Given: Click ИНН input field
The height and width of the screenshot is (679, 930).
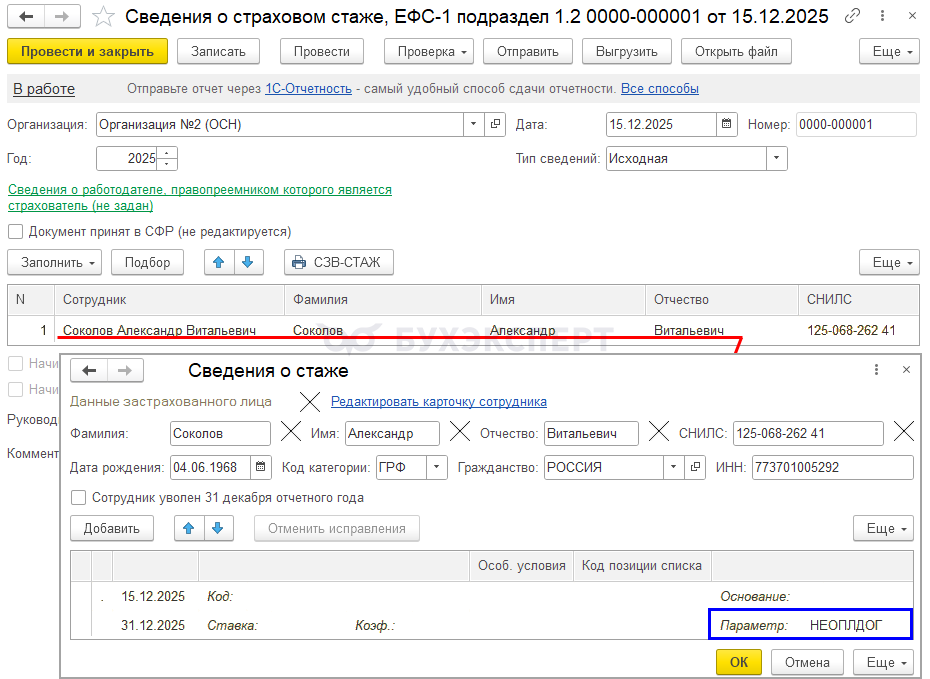Looking at the screenshot, I should point(832,467).
